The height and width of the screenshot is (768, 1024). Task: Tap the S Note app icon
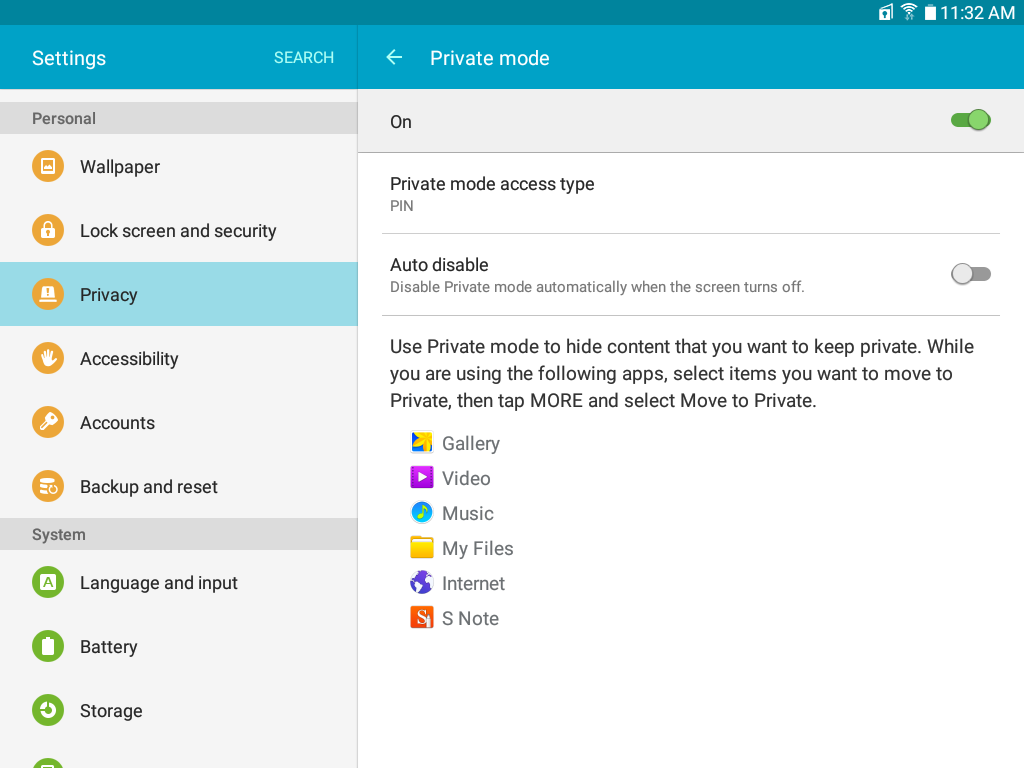point(421,617)
